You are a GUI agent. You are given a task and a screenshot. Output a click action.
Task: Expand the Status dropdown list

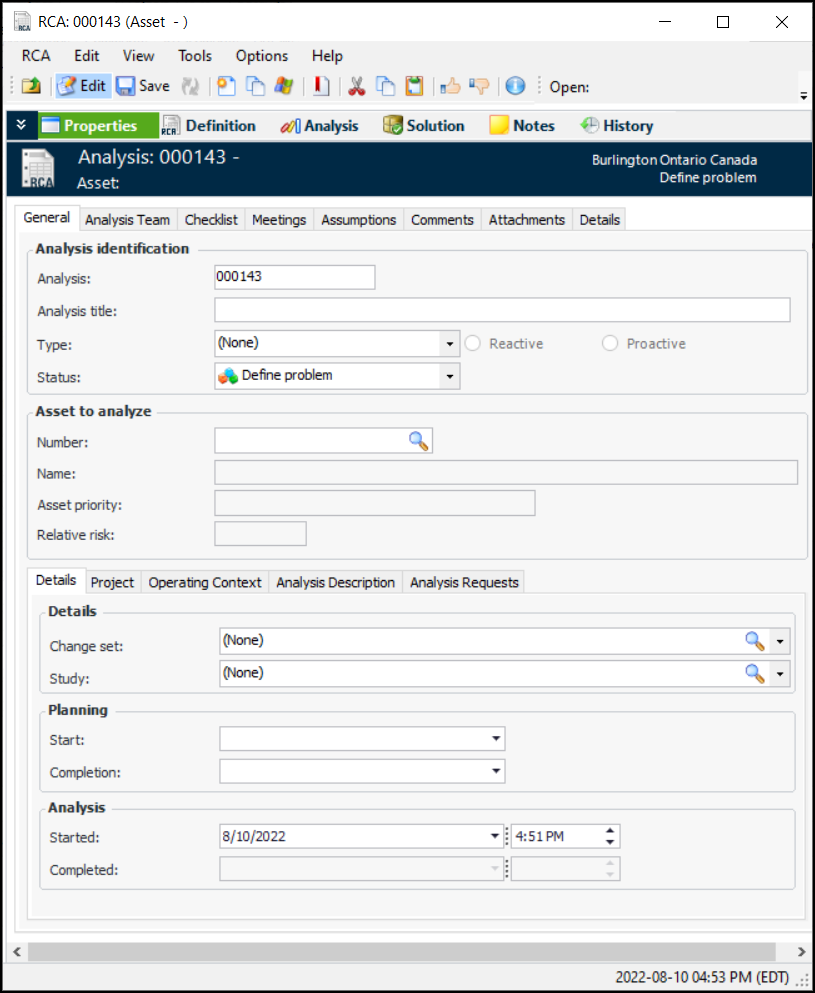point(450,376)
